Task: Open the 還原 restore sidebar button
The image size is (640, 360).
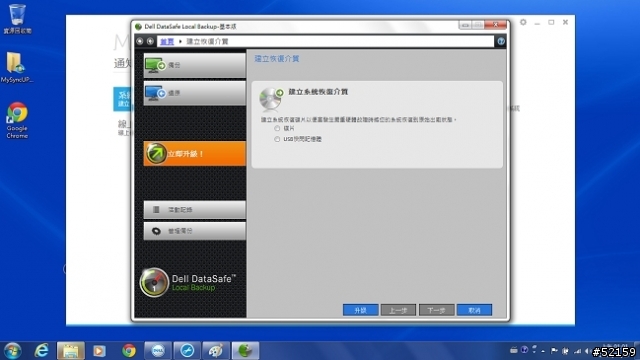Action: 195,93
